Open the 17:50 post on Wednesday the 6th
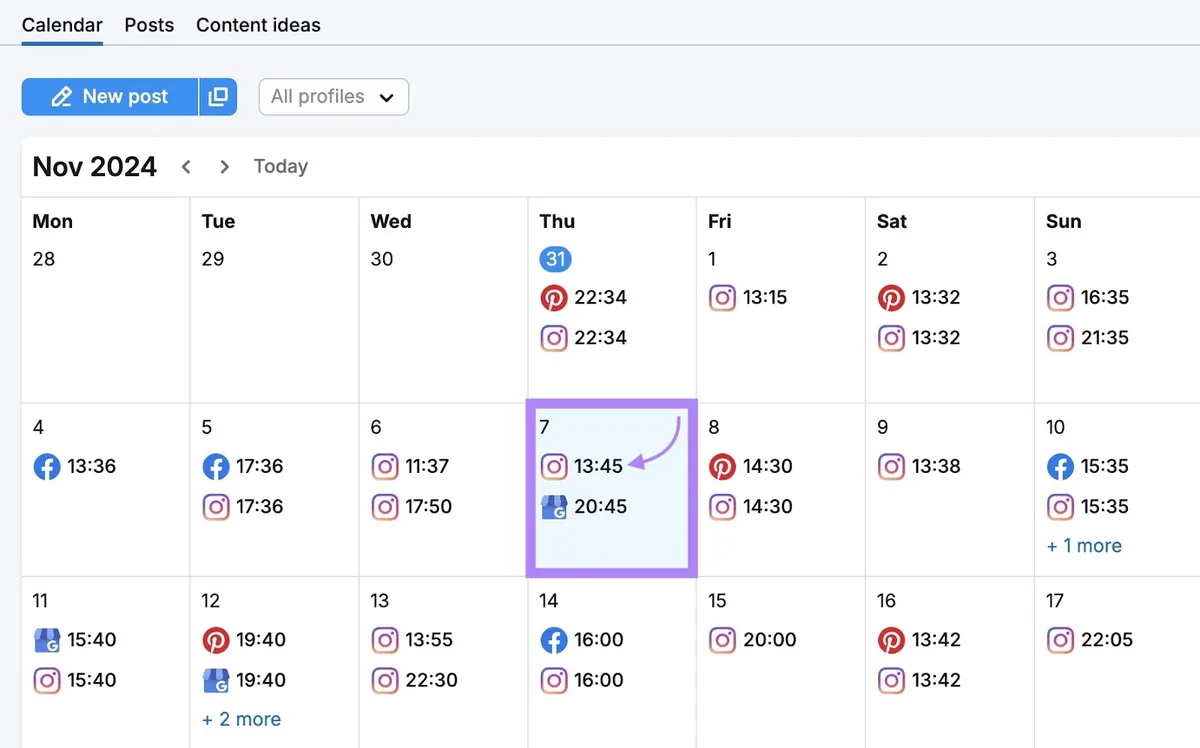 tap(412, 507)
